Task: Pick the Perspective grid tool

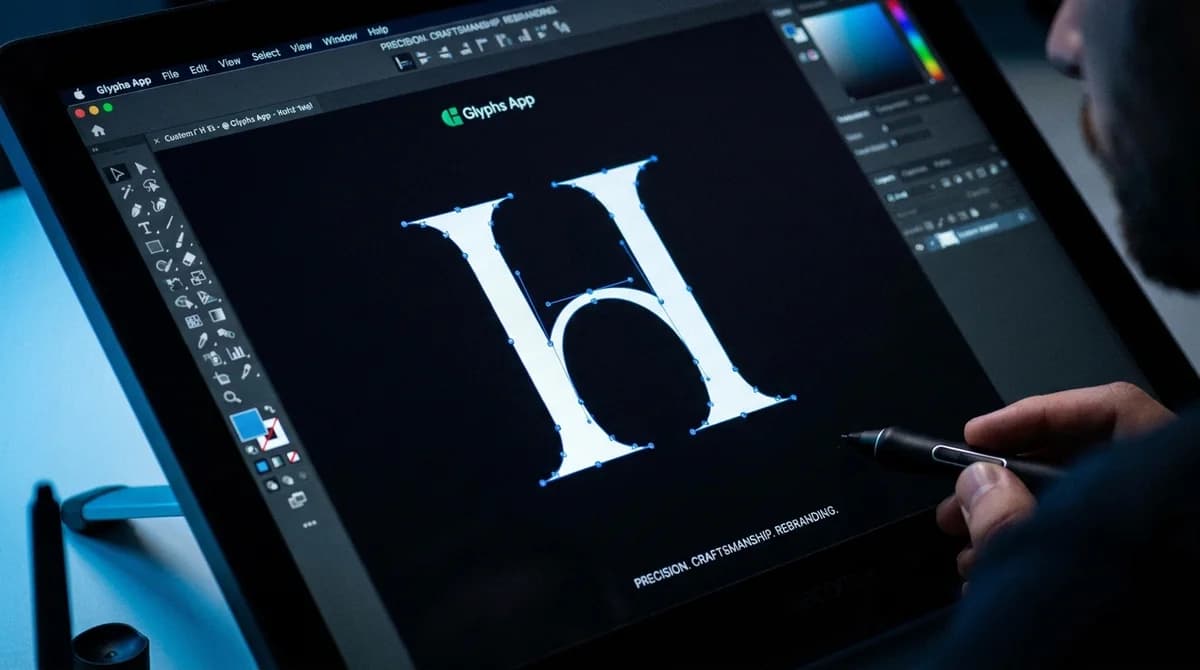Action: tap(206, 297)
